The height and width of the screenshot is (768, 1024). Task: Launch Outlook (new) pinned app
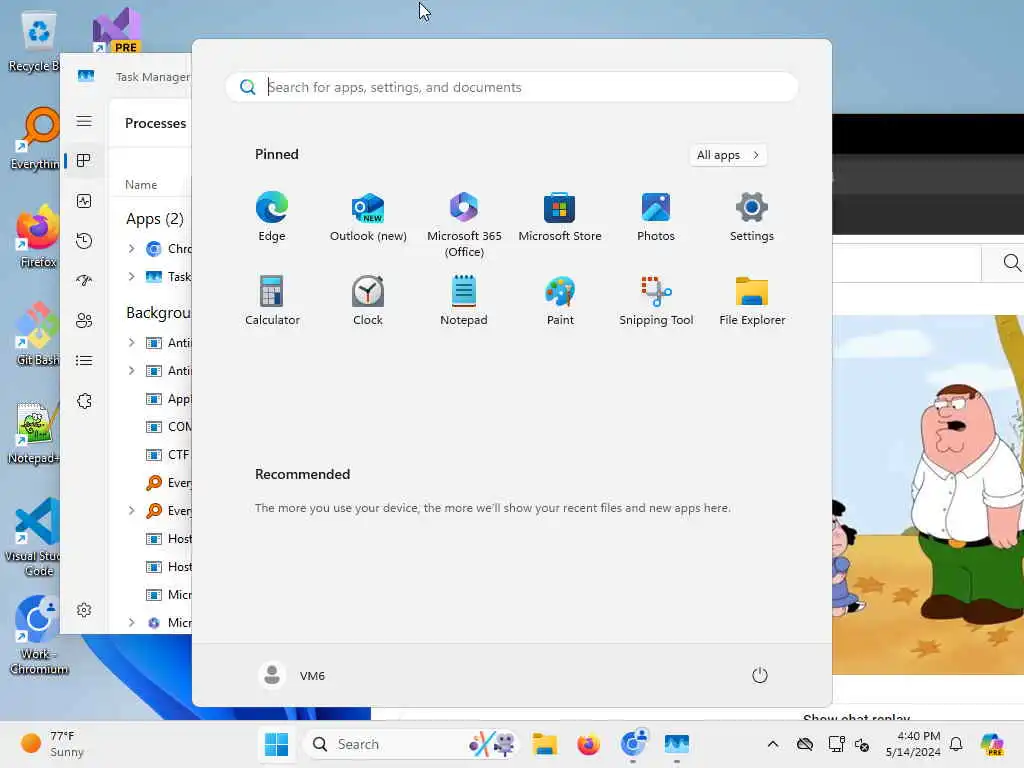tap(368, 217)
